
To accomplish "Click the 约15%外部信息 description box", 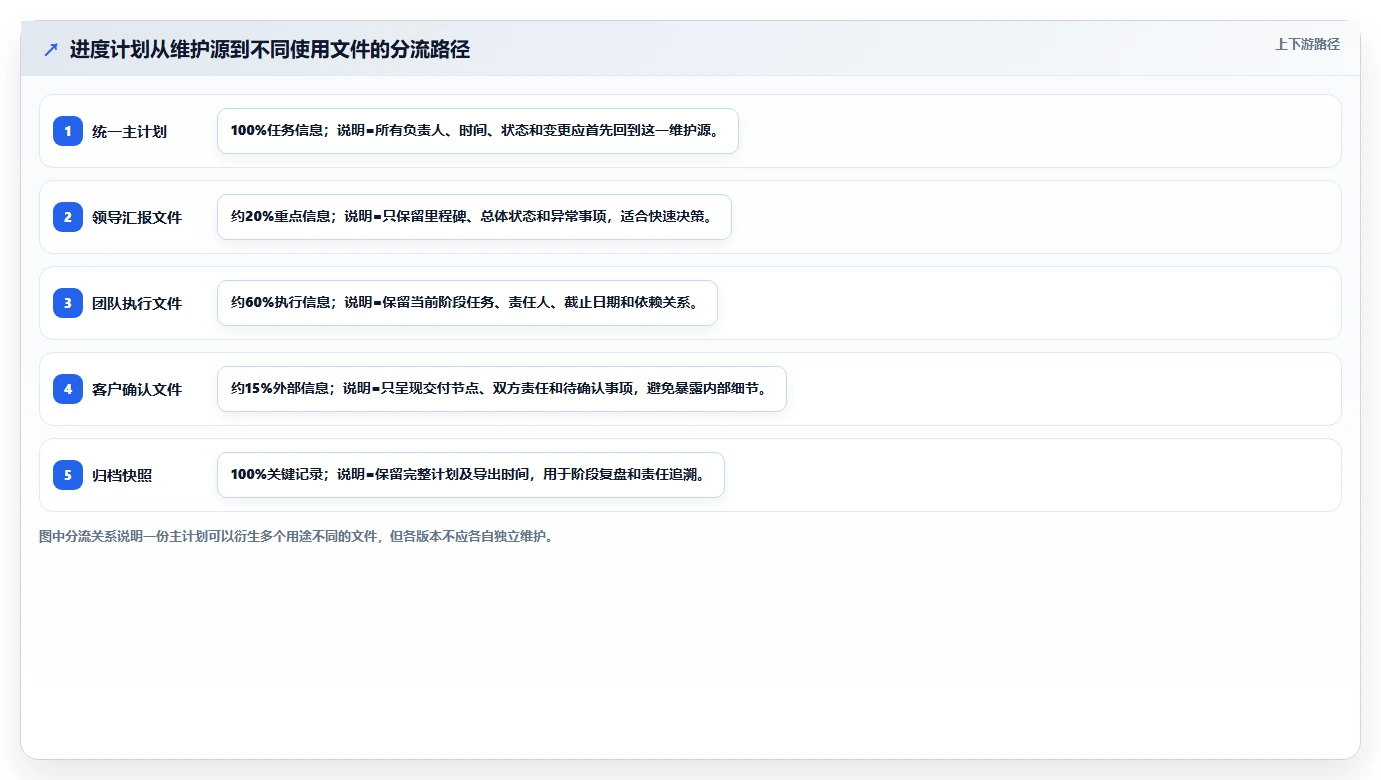I will pos(502,389).
